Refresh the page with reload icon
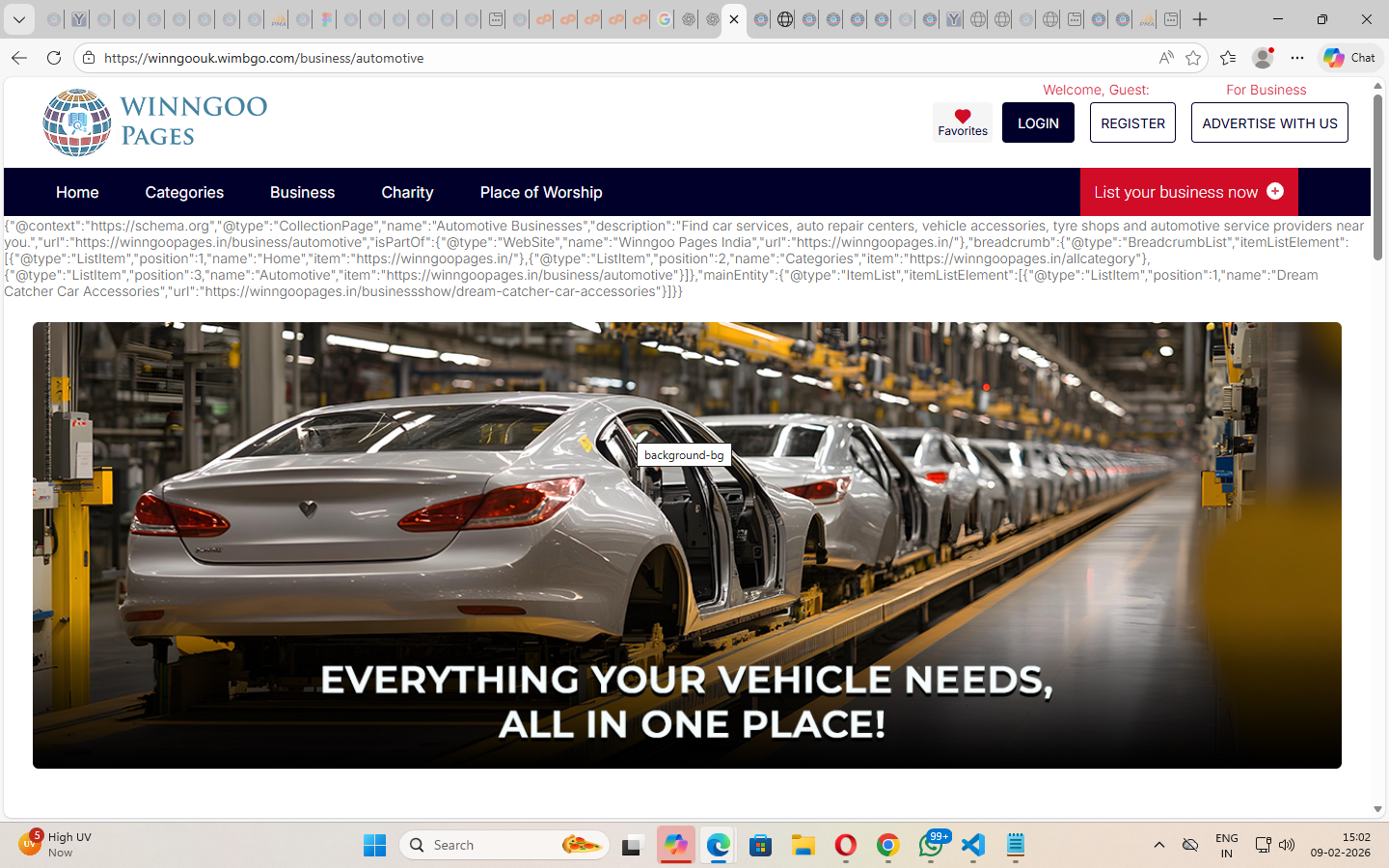Image resolution: width=1389 pixels, height=868 pixels. tap(54, 58)
